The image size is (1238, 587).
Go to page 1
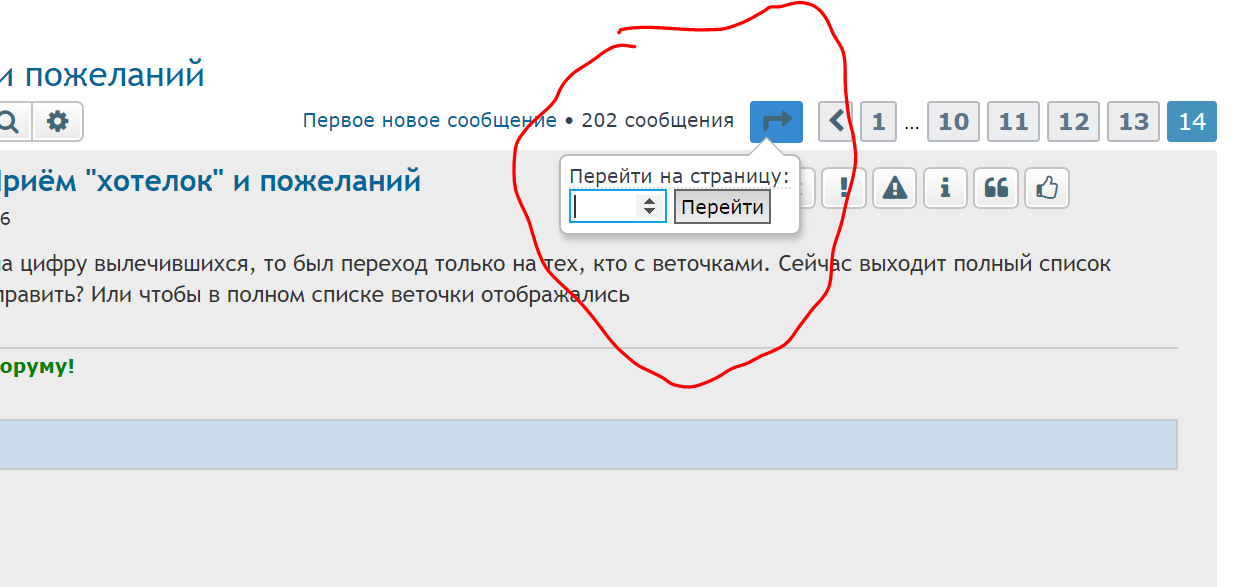pos(878,122)
